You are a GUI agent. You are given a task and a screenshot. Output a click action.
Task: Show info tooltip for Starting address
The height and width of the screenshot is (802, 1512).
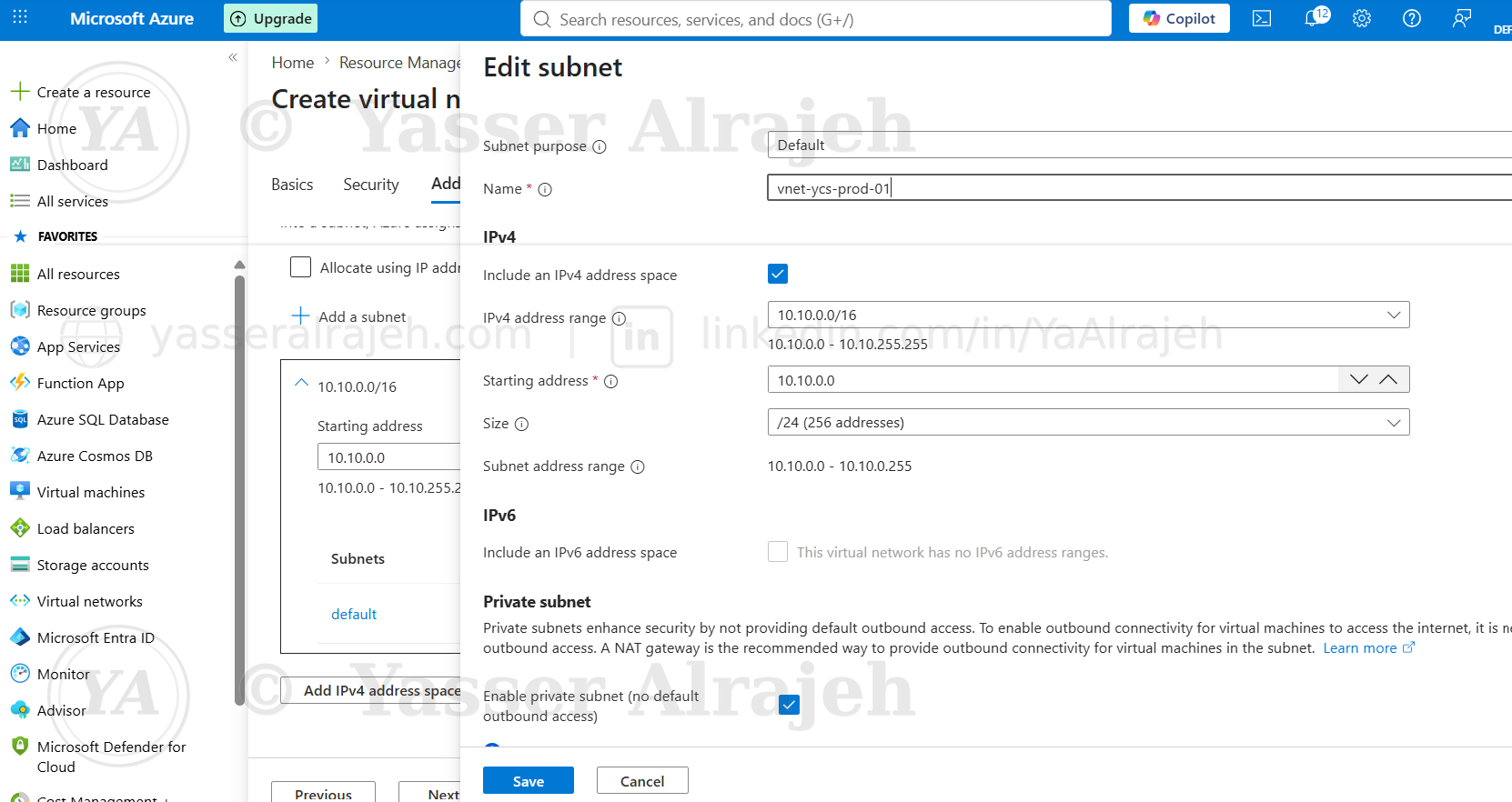pyautogui.click(x=611, y=382)
